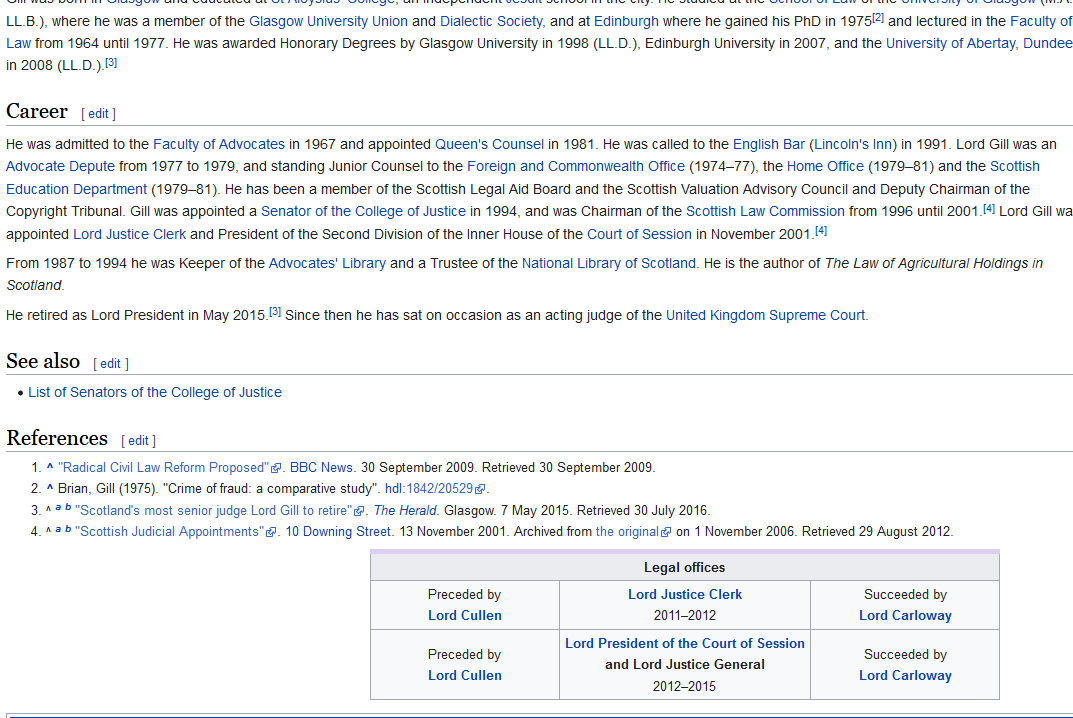The height and width of the screenshot is (718, 1073).
Task: Jump to citation 'b' of reference 4
Action: point(68,529)
